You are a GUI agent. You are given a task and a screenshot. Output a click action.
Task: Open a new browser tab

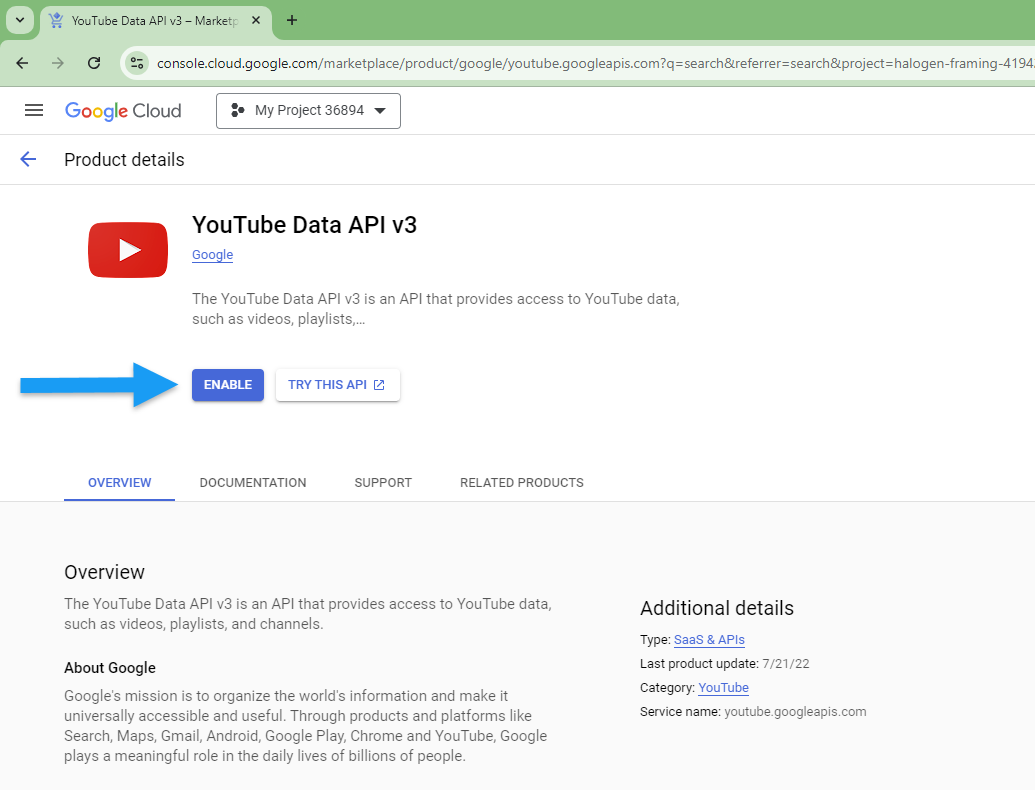click(292, 20)
